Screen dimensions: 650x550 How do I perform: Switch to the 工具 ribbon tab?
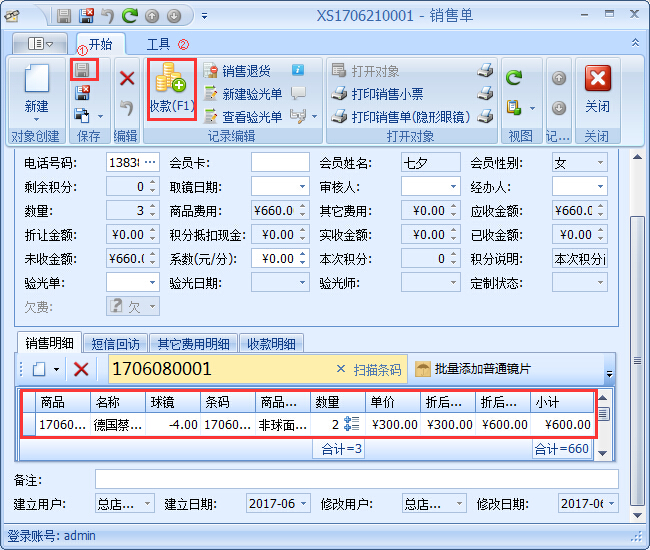[159, 44]
